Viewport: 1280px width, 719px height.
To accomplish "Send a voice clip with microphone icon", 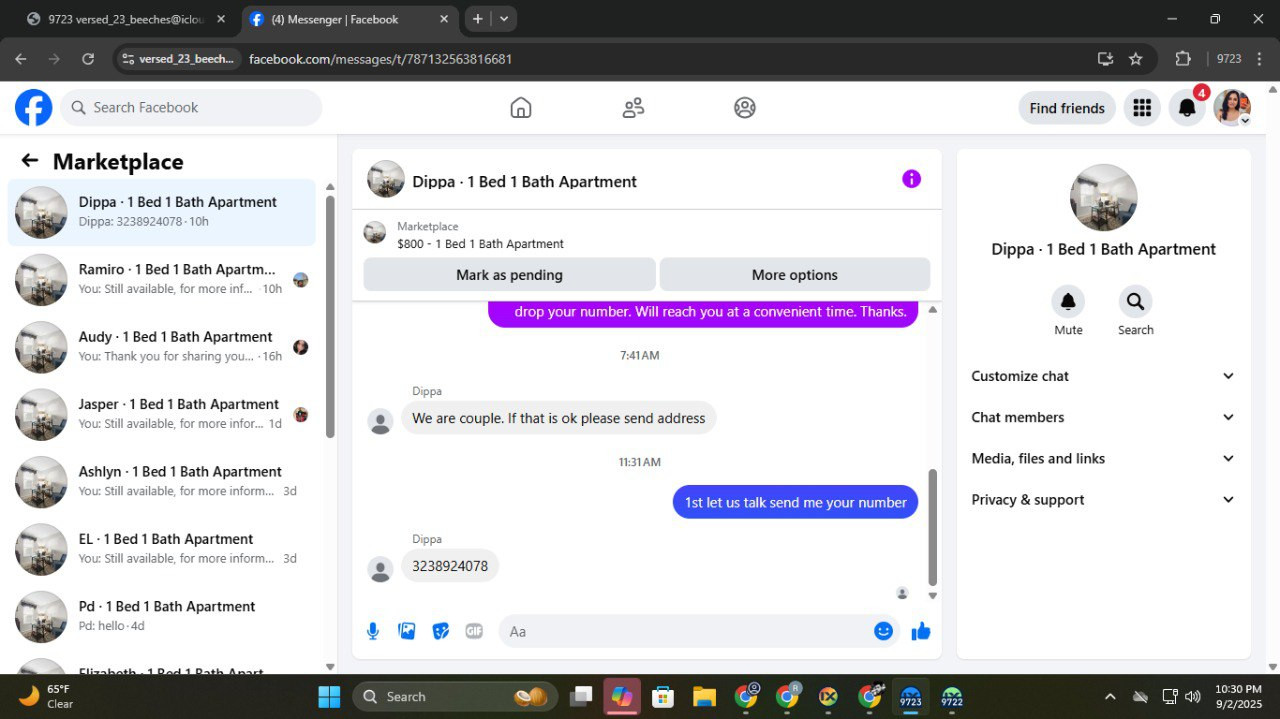I will tap(373, 631).
